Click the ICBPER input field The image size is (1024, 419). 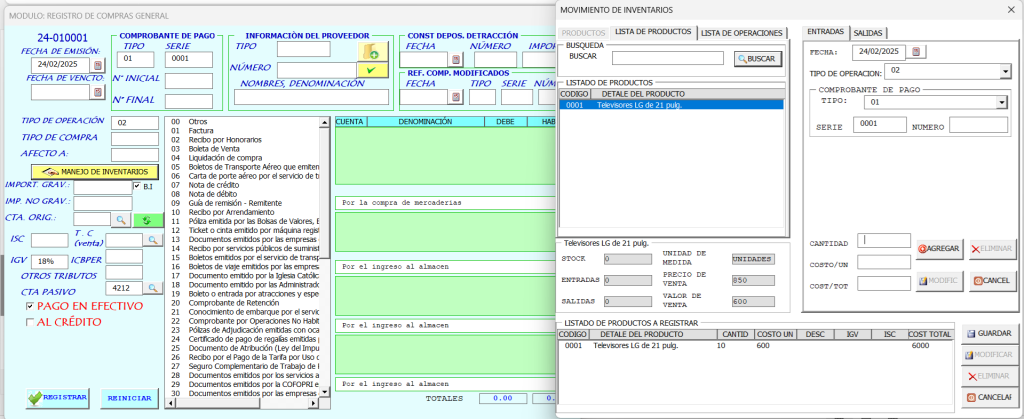click(124, 256)
